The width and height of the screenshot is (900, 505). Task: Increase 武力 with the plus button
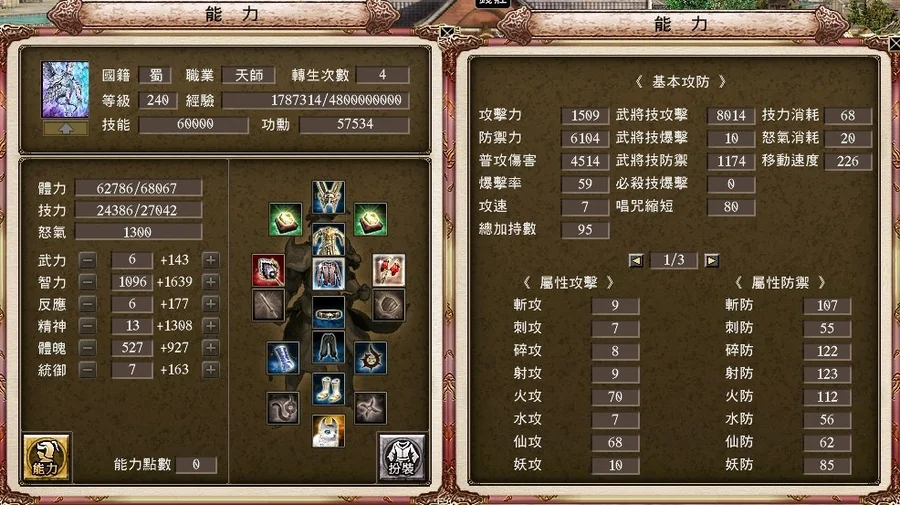tap(211, 260)
